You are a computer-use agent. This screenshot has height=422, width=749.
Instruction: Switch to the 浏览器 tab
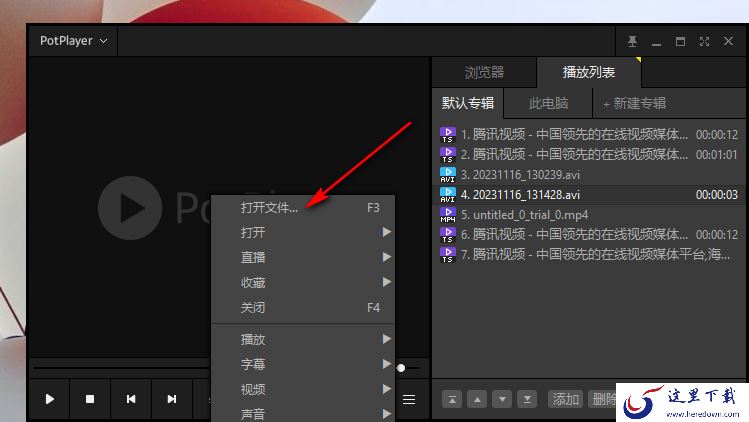(x=484, y=73)
